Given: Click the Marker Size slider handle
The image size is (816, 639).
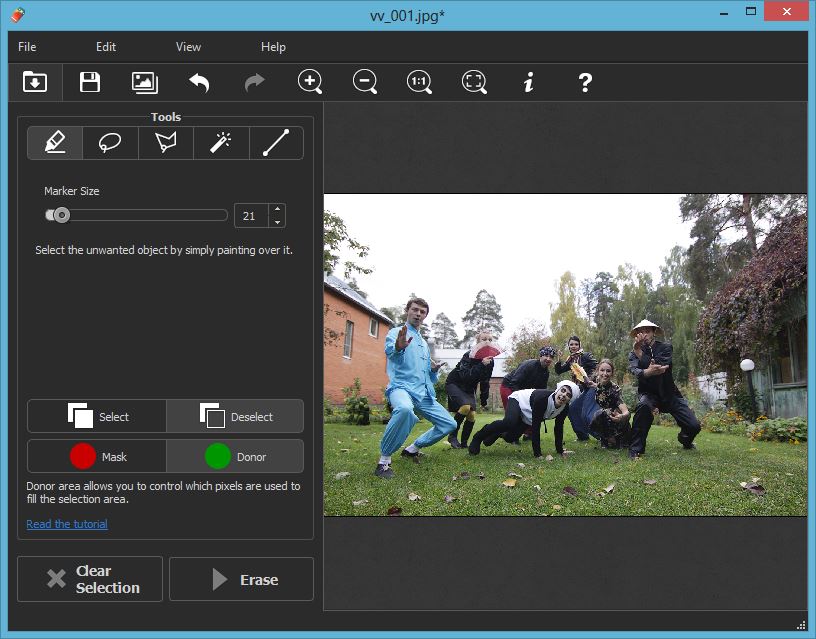Looking at the screenshot, I should [x=61, y=215].
